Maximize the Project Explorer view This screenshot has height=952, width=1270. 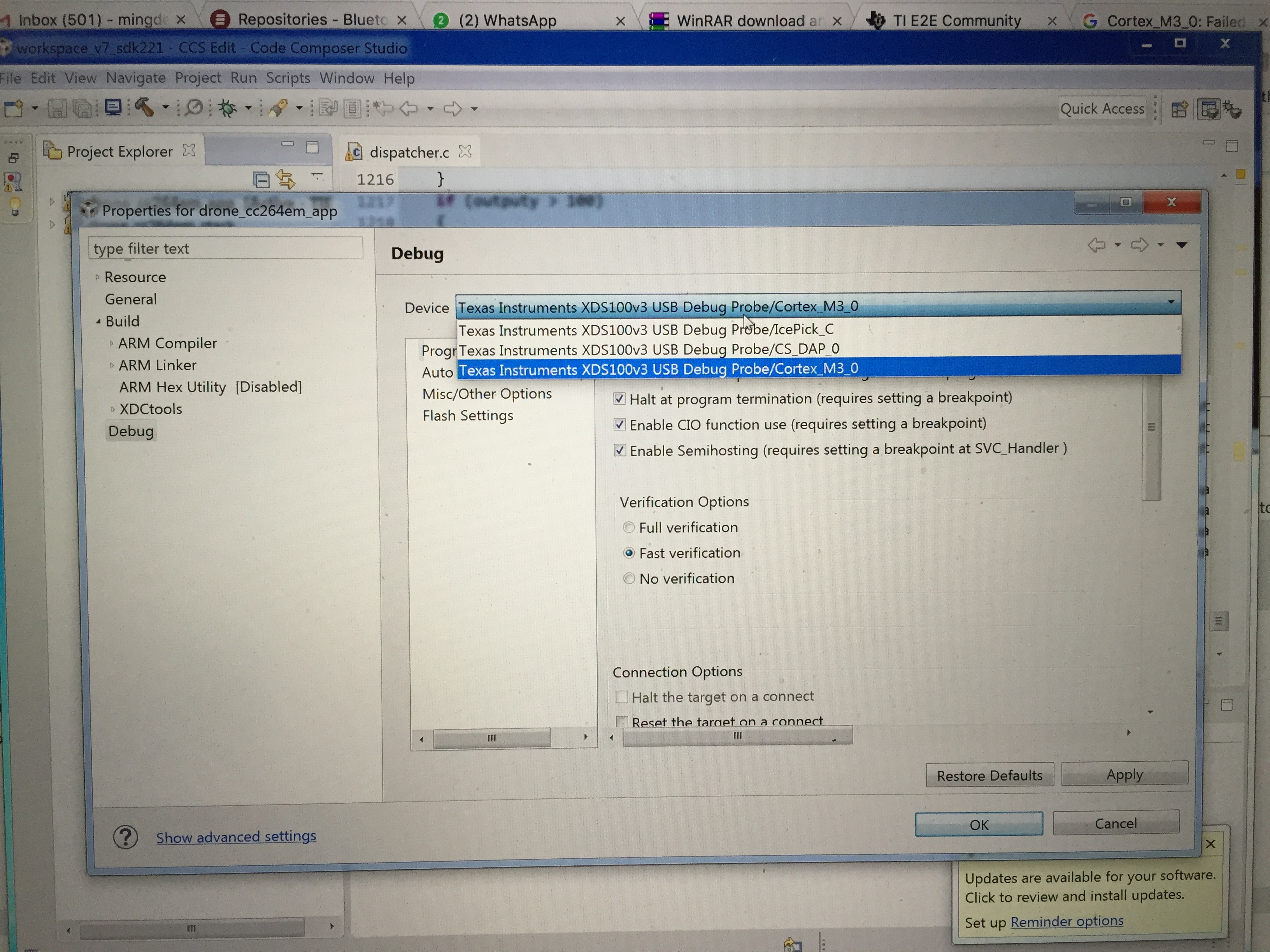[x=312, y=147]
